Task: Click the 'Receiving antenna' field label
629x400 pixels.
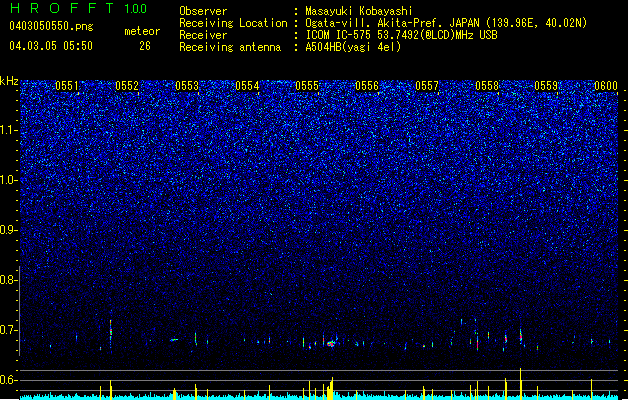Action: (230, 47)
